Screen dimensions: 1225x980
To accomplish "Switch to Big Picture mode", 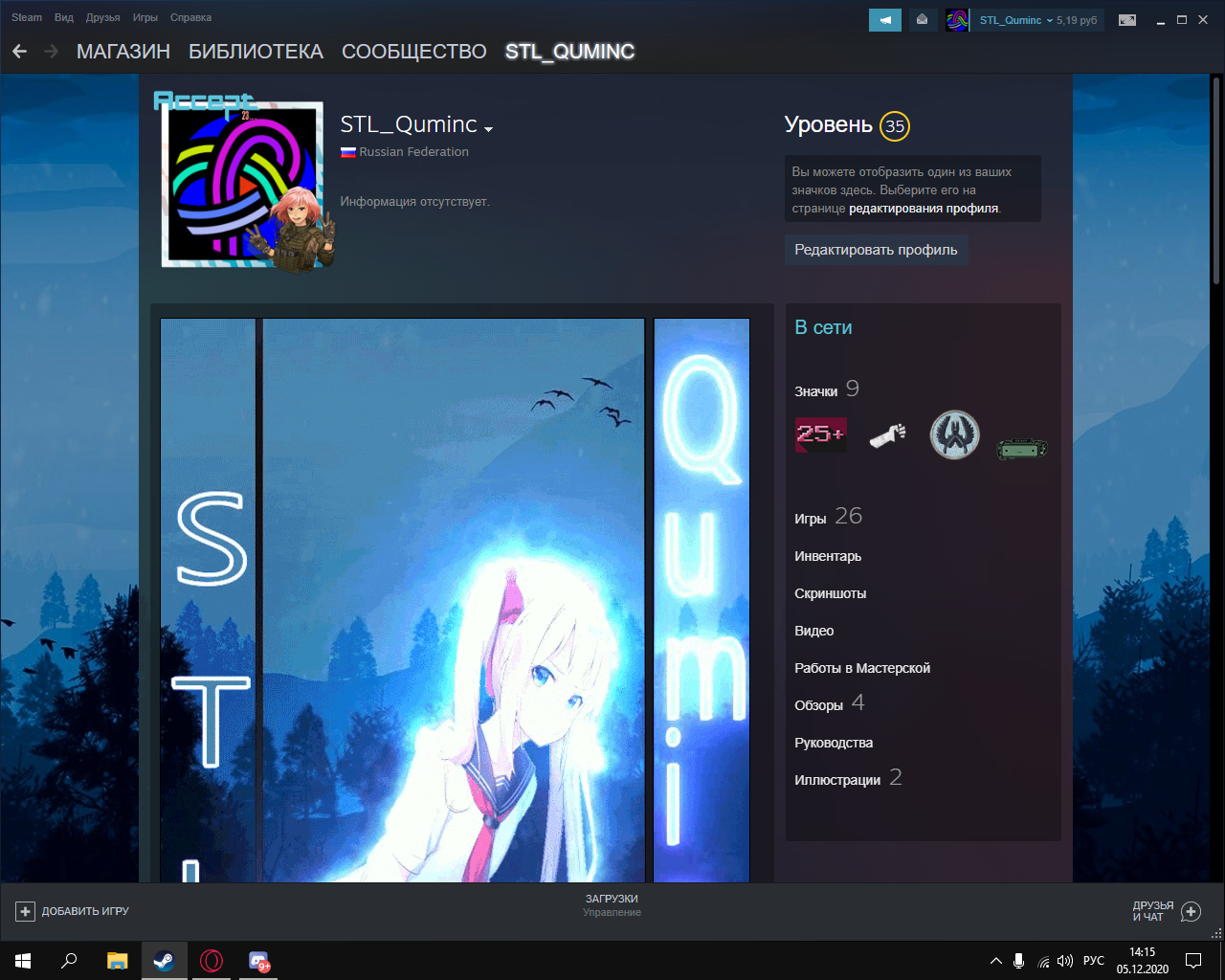I will click(1127, 20).
